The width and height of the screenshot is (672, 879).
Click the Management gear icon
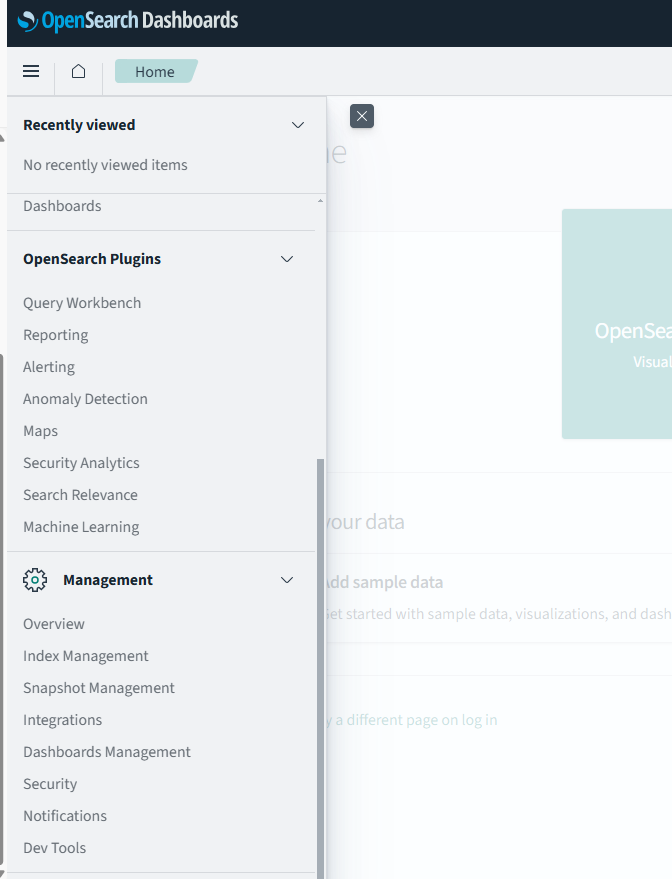point(35,580)
